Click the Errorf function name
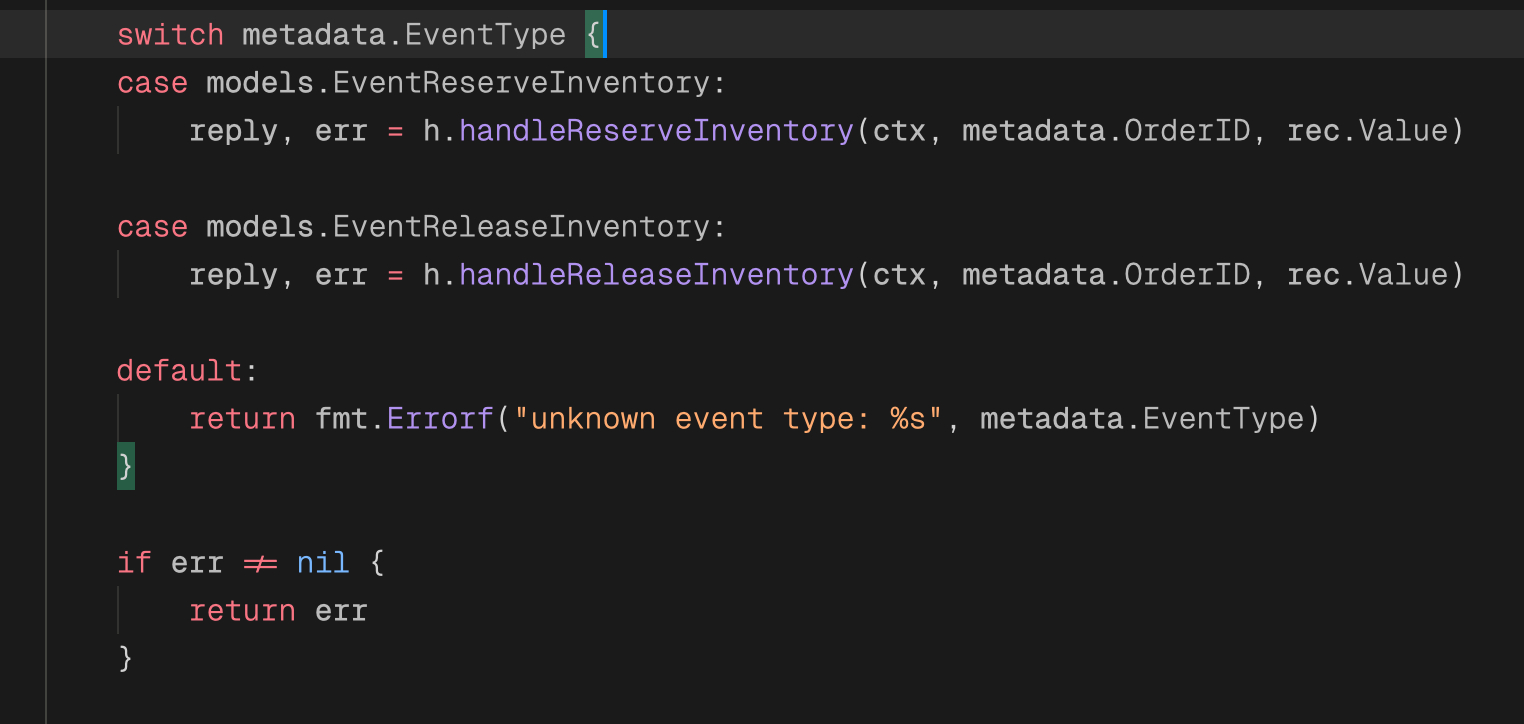 click(x=441, y=419)
